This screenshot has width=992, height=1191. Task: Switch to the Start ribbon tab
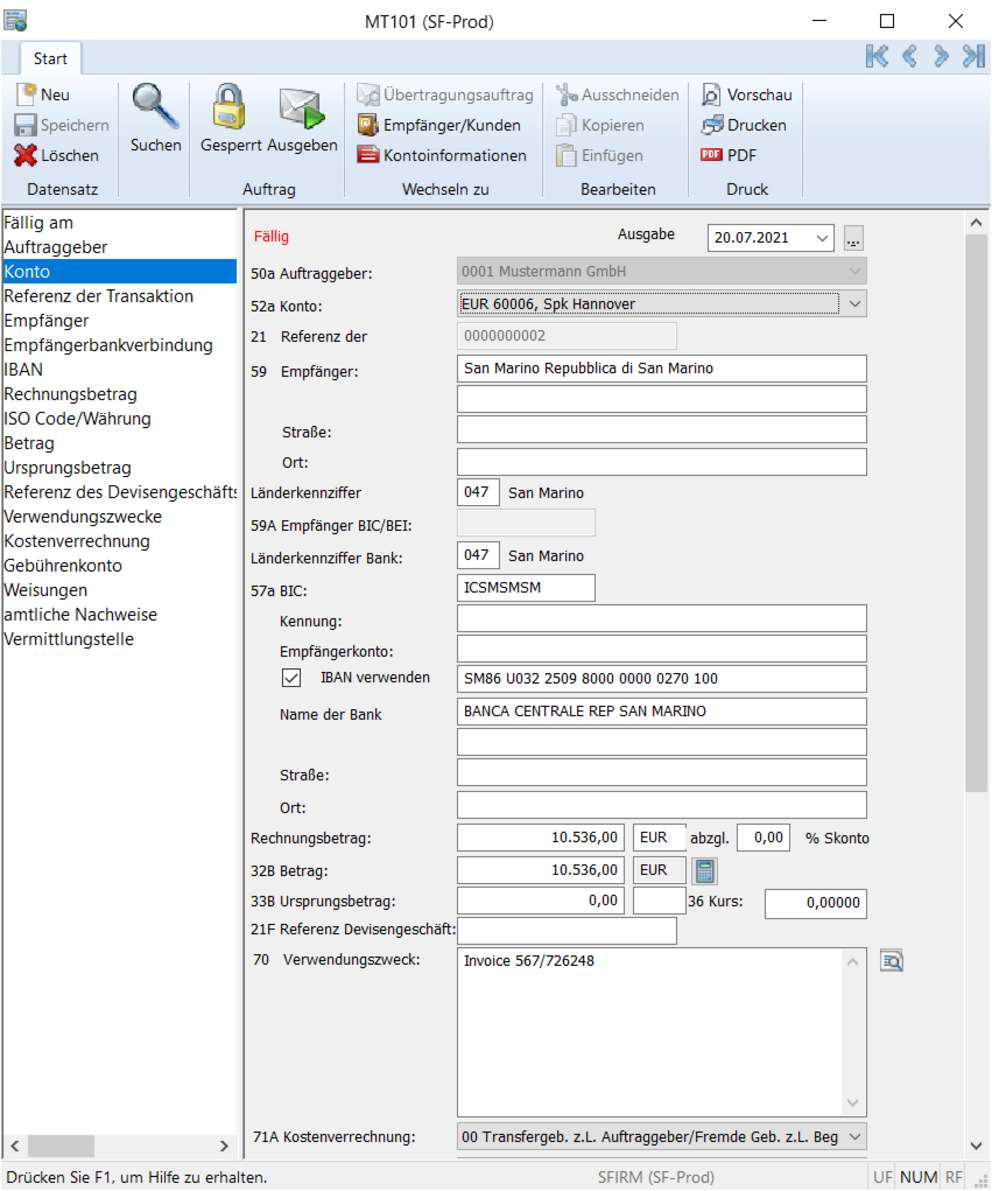[49, 58]
